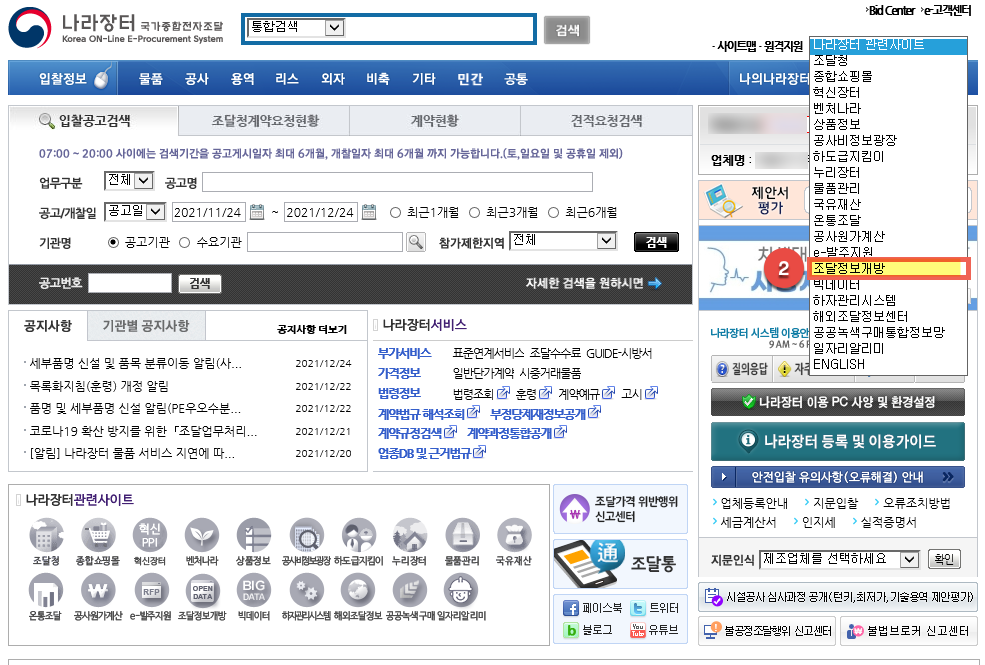Open the 참가제한지역 전체 dropdown

point(563,241)
